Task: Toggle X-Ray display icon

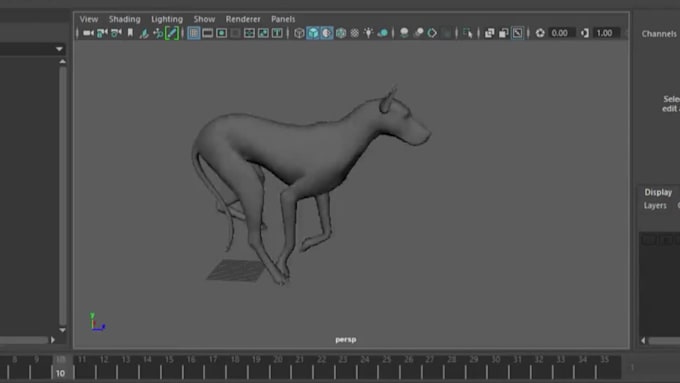Action: (x=490, y=33)
